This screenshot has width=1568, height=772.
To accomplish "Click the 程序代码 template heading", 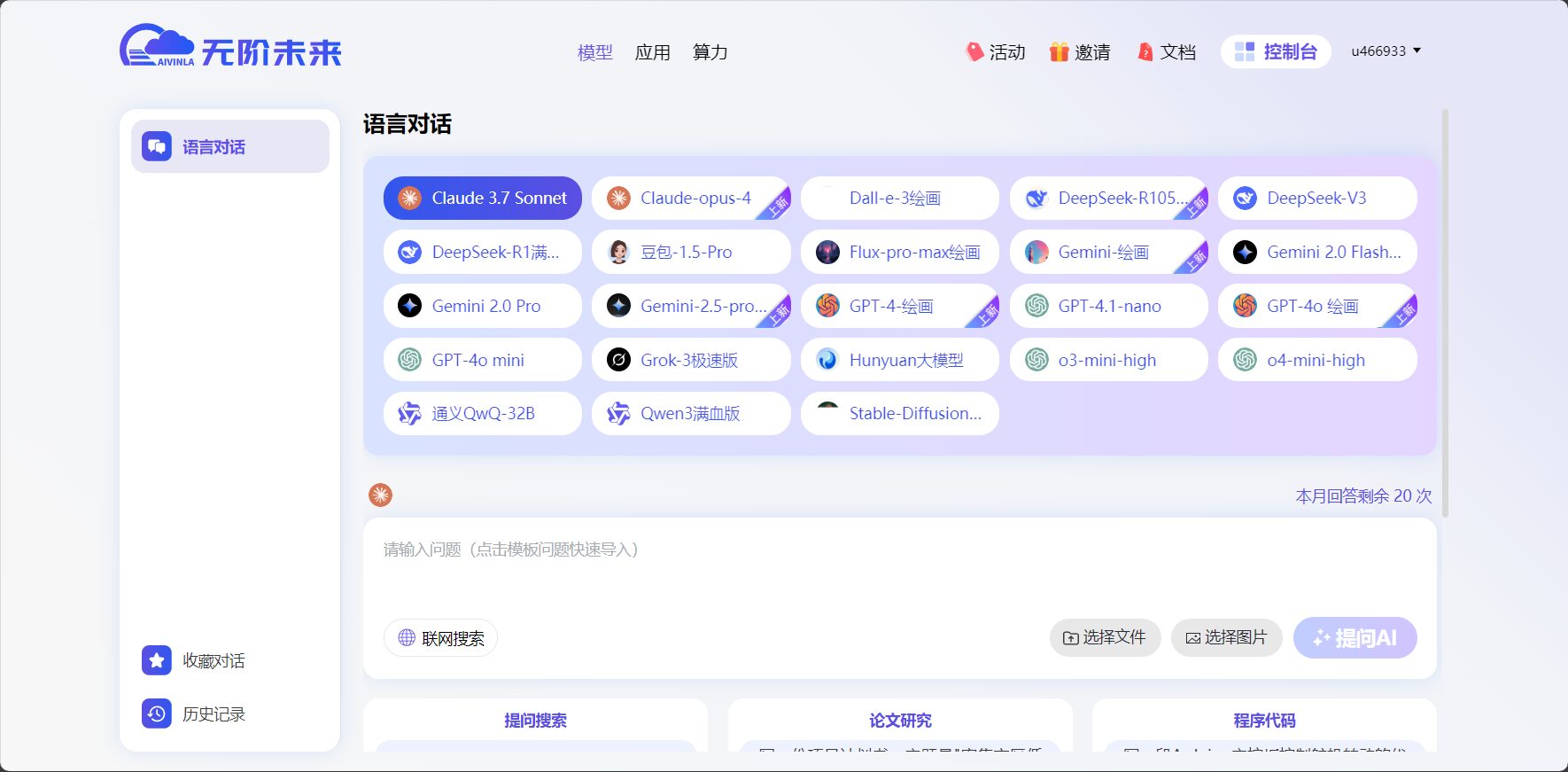I will 1264,721.
